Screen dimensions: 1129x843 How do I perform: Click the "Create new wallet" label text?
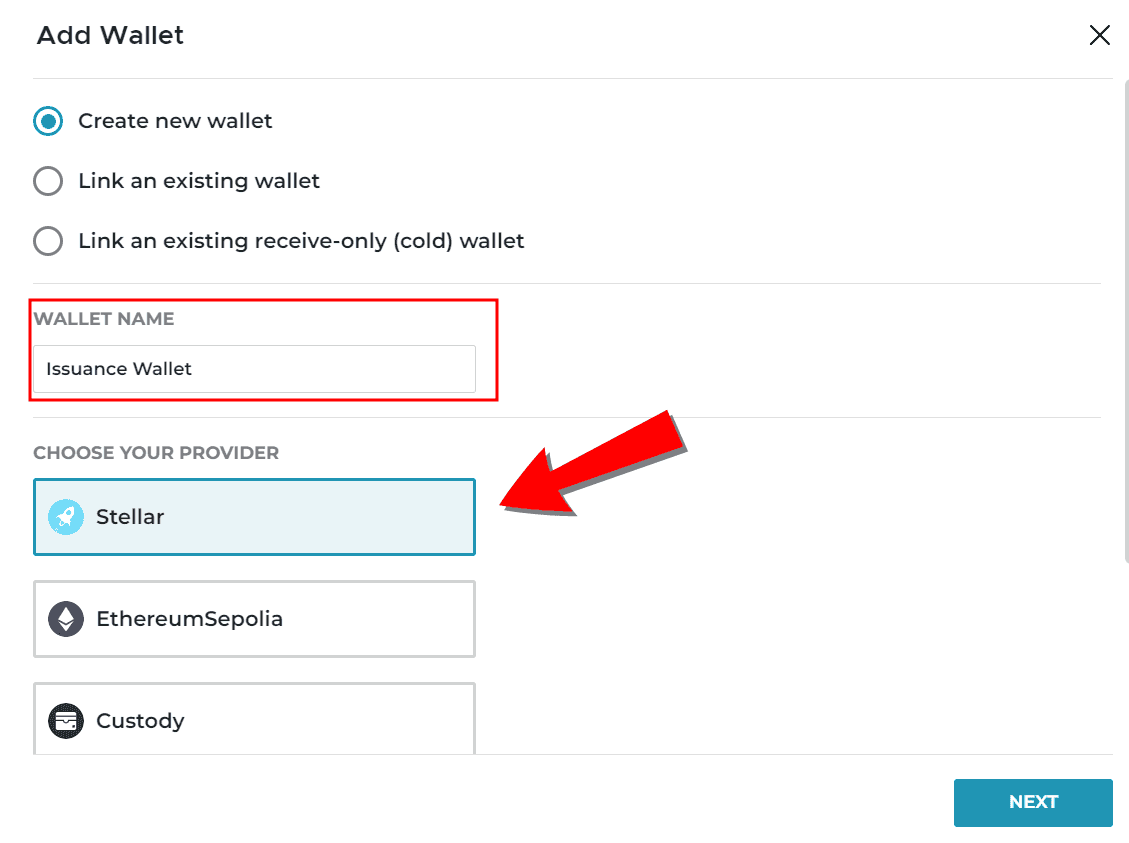pyautogui.click(x=175, y=121)
